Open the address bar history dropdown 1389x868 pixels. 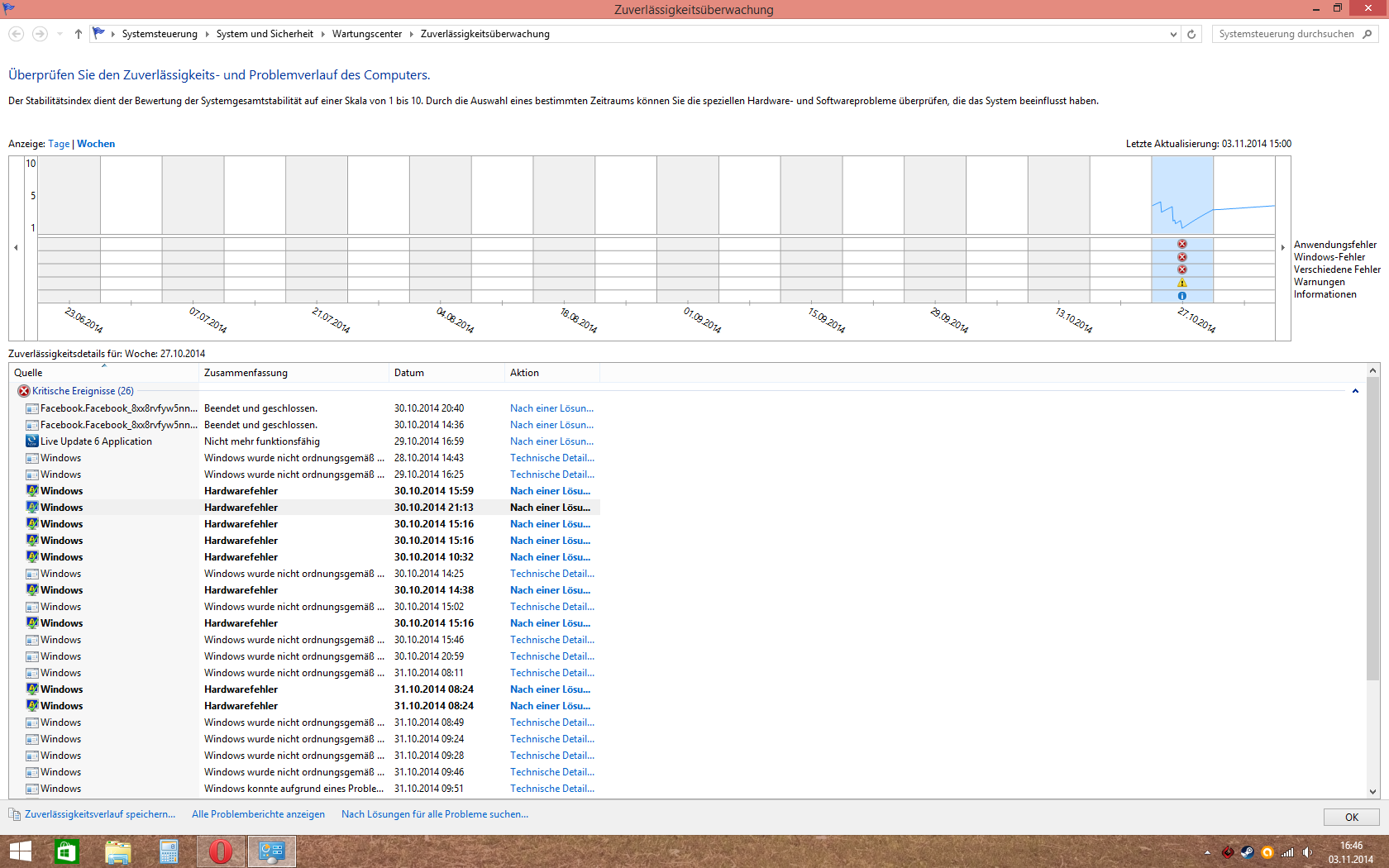click(1173, 34)
